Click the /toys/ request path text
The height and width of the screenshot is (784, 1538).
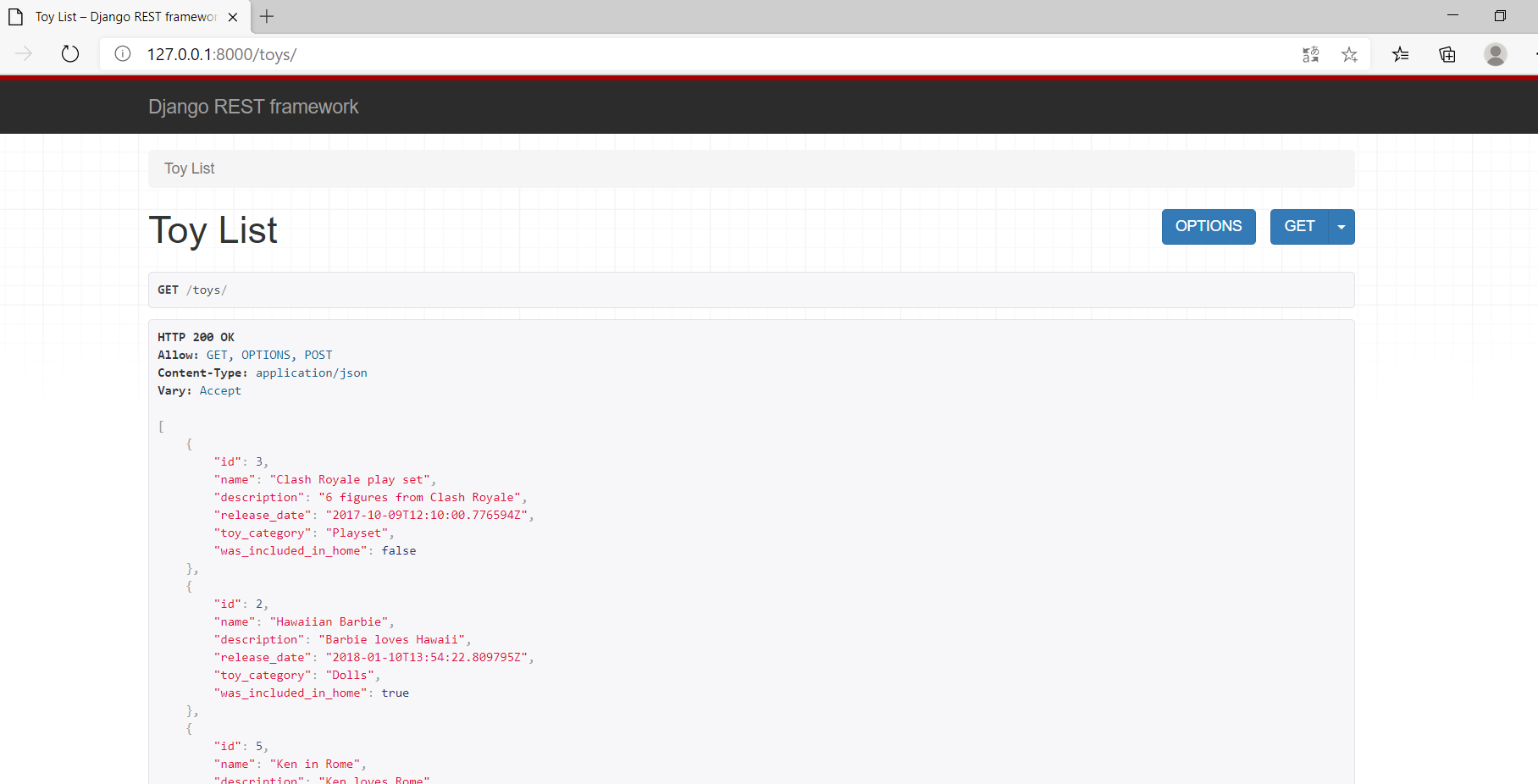point(207,290)
